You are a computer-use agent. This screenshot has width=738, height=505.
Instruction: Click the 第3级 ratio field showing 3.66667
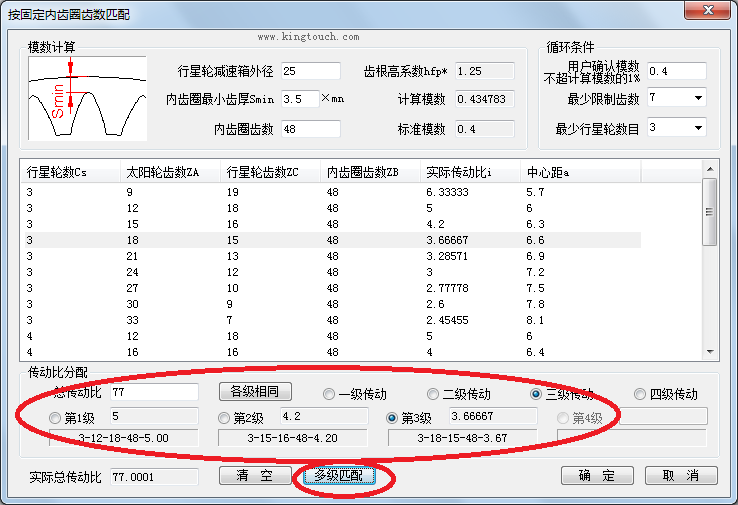click(x=493, y=416)
